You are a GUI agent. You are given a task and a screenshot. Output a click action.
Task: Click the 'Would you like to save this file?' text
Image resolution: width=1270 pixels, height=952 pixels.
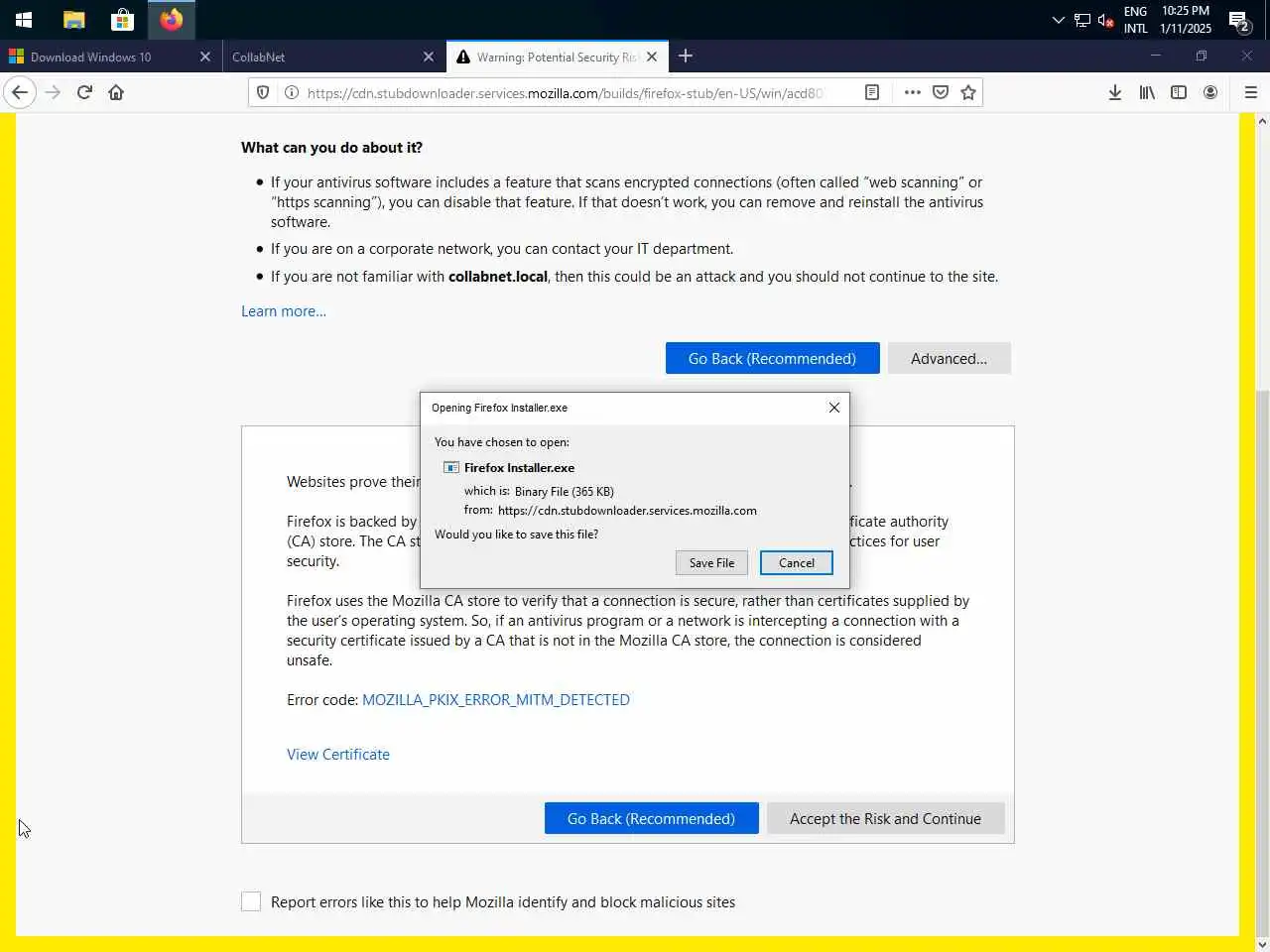[x=516, y=535]
